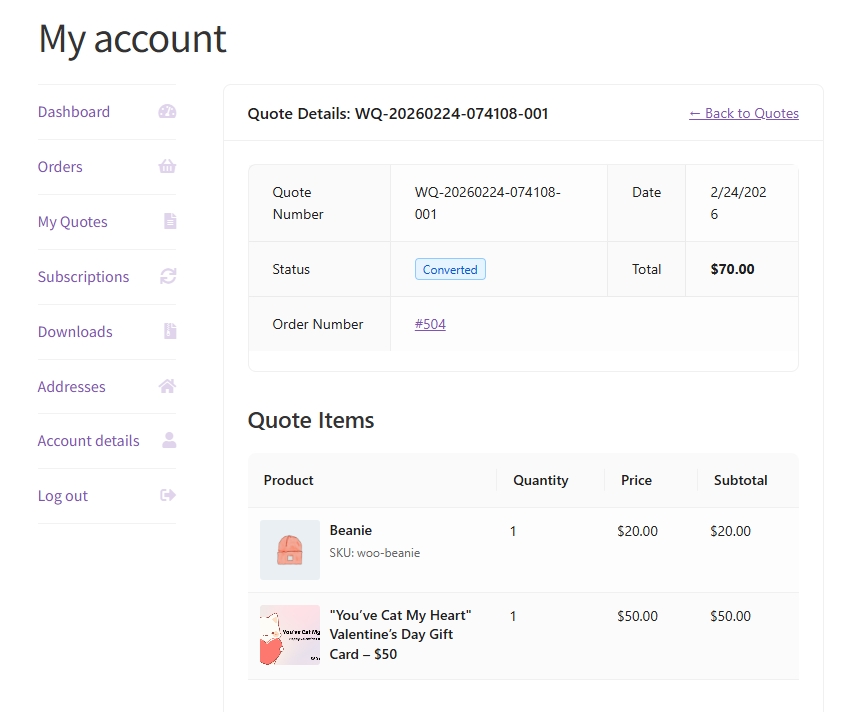
Task: Open order #504 link
Action: 430,324
